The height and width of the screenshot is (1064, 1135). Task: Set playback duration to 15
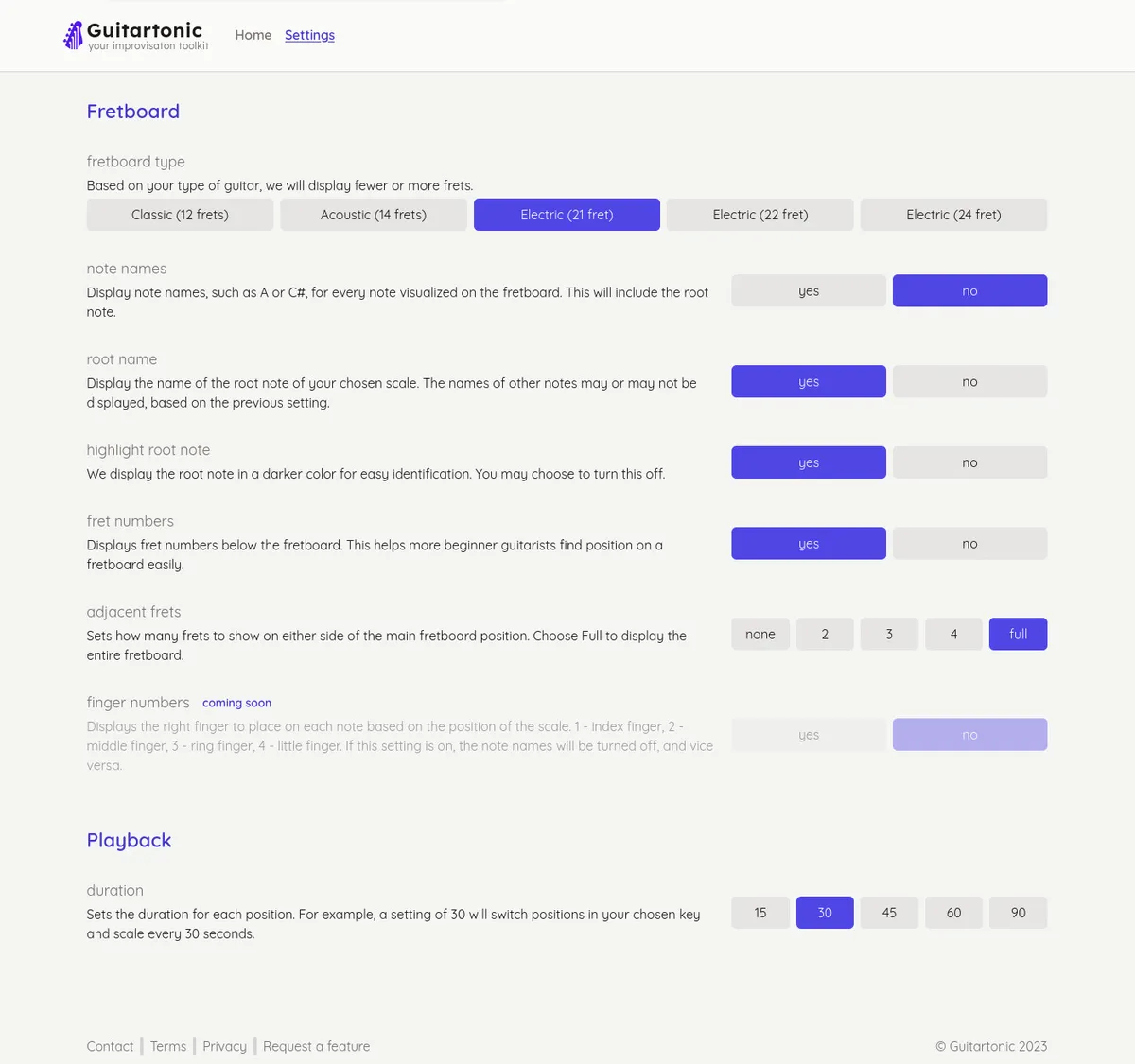click(760, 913)
